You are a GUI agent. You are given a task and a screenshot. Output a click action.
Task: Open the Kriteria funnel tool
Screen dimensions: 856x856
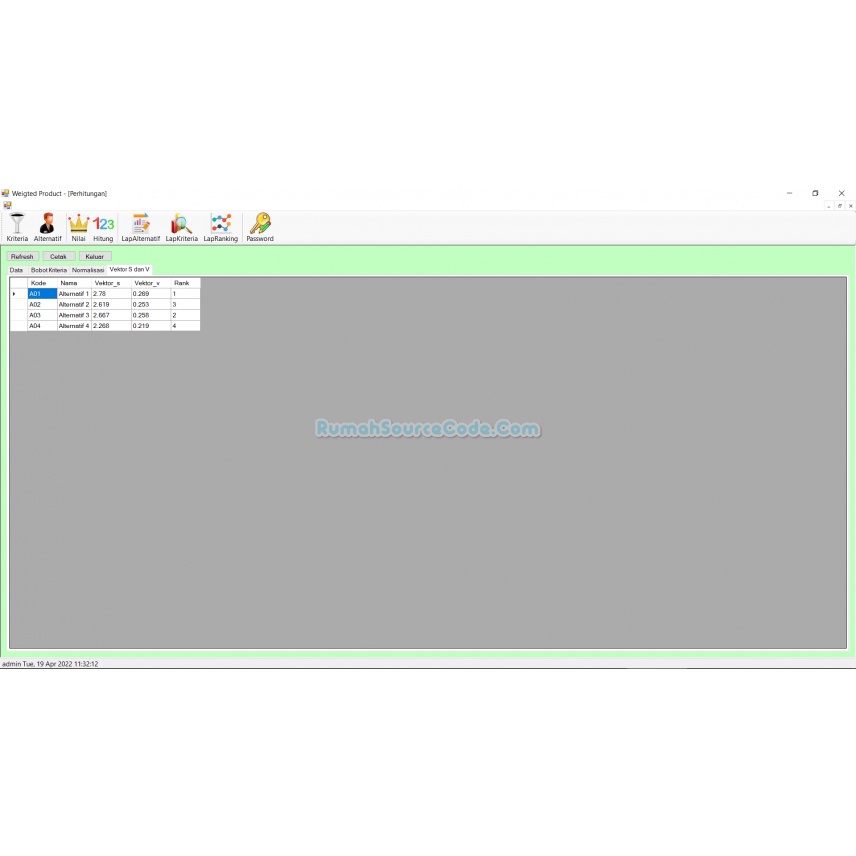point(17,227)
